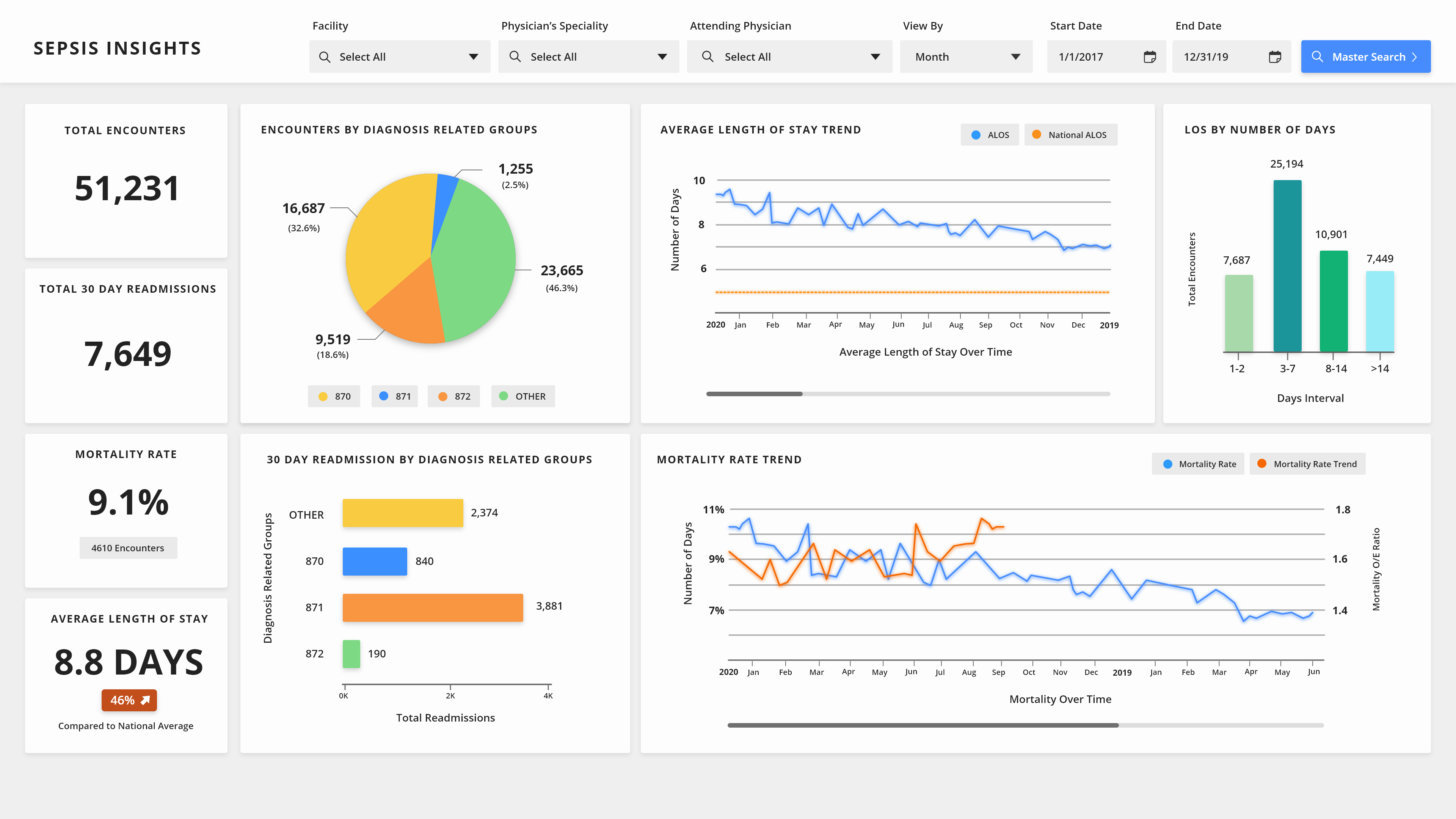Click the Physician's Speciality search icon

(515, 56)
